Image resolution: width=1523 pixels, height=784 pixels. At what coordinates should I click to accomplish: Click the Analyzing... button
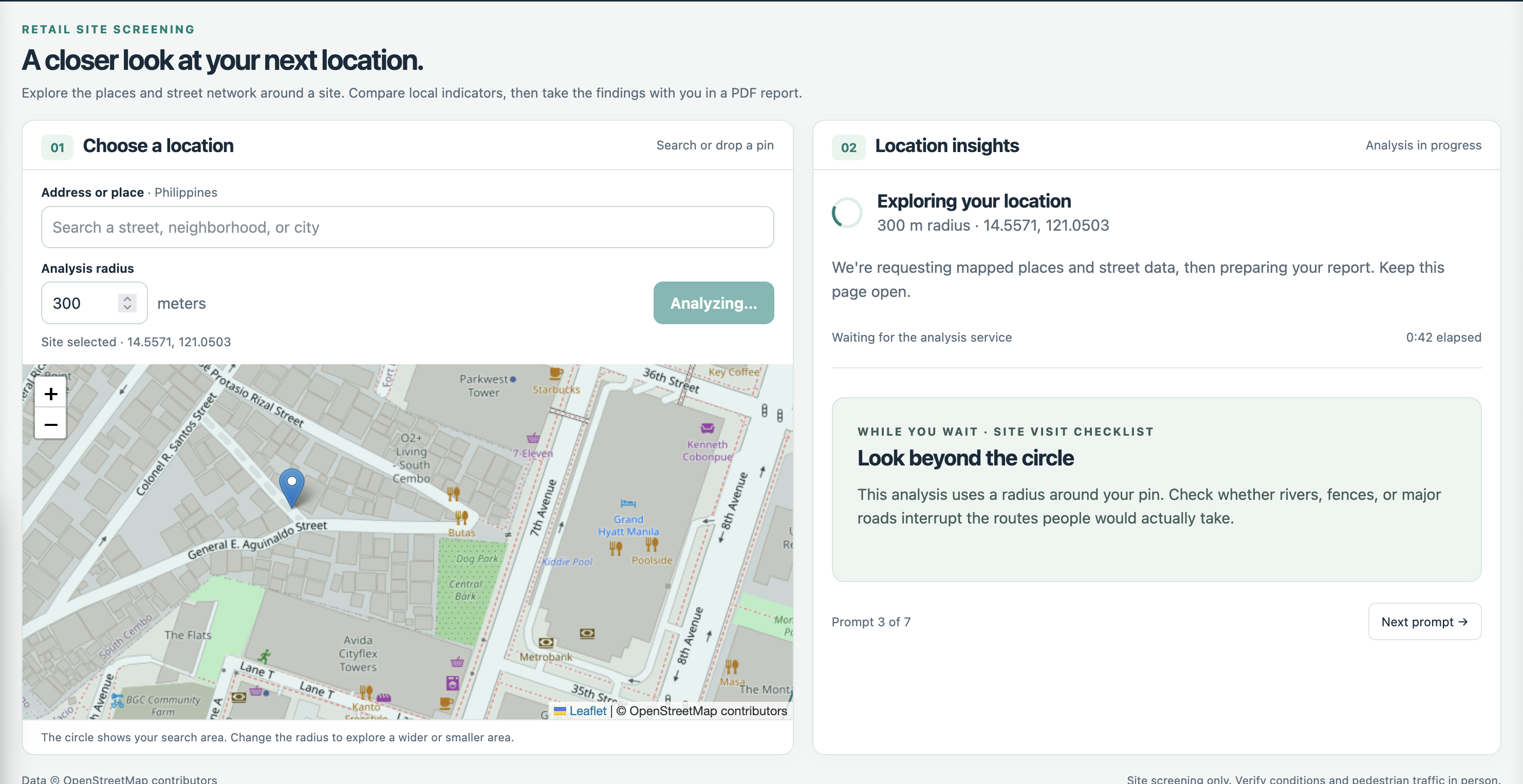click(x=714, y=303)
